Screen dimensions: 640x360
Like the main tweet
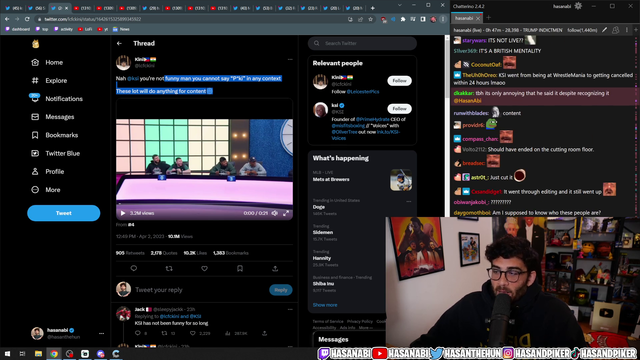point(204,268)
